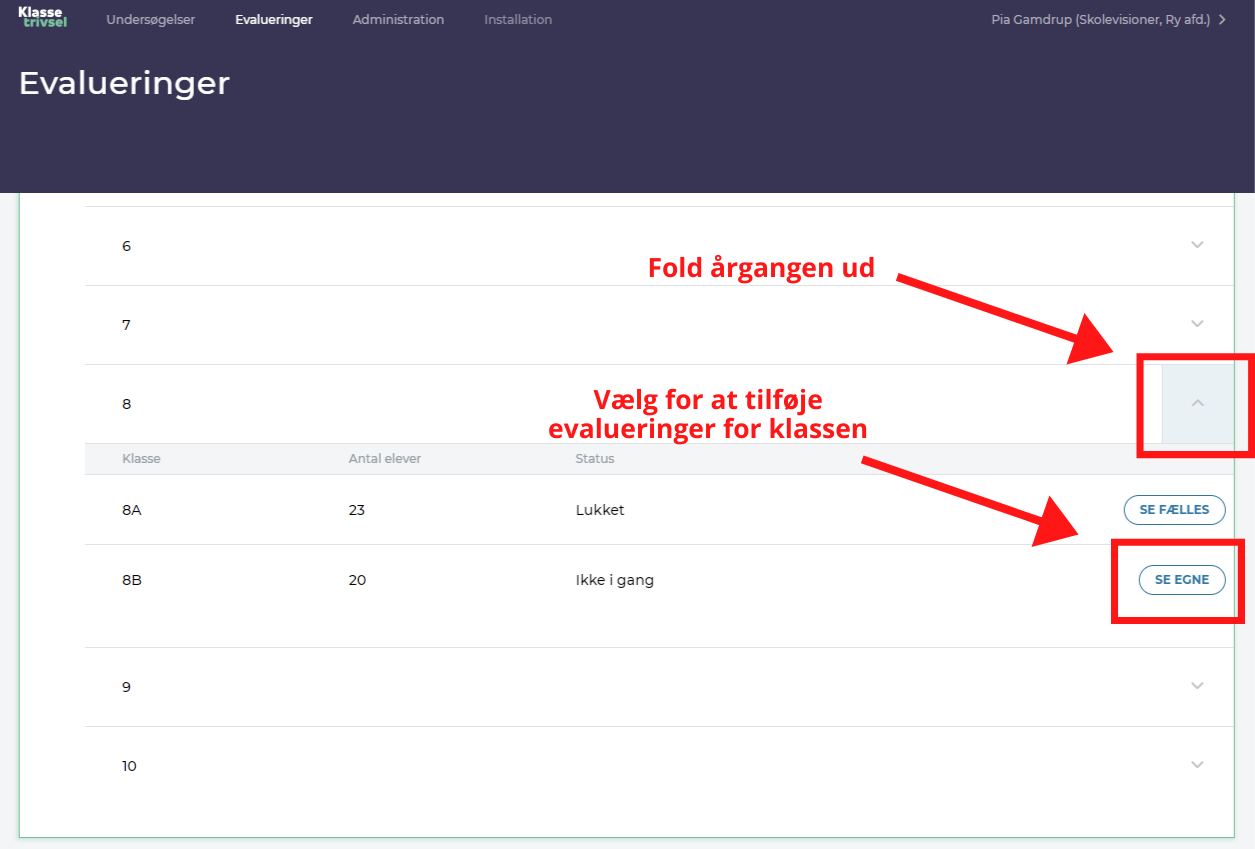
Task: Click the grade 7 row label
Action: (126, 325)
